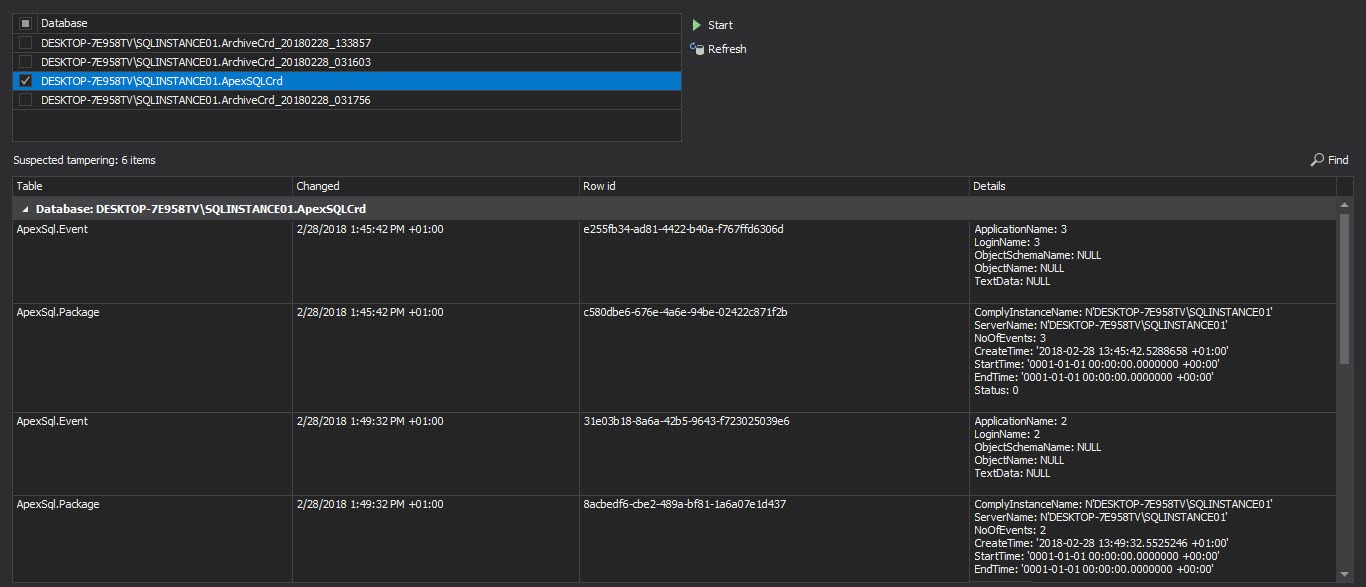The image size is (1366, 587).
Task: Check the ArchiveCrd_20180228_031603 database checkbox
Action: [26, 62]
